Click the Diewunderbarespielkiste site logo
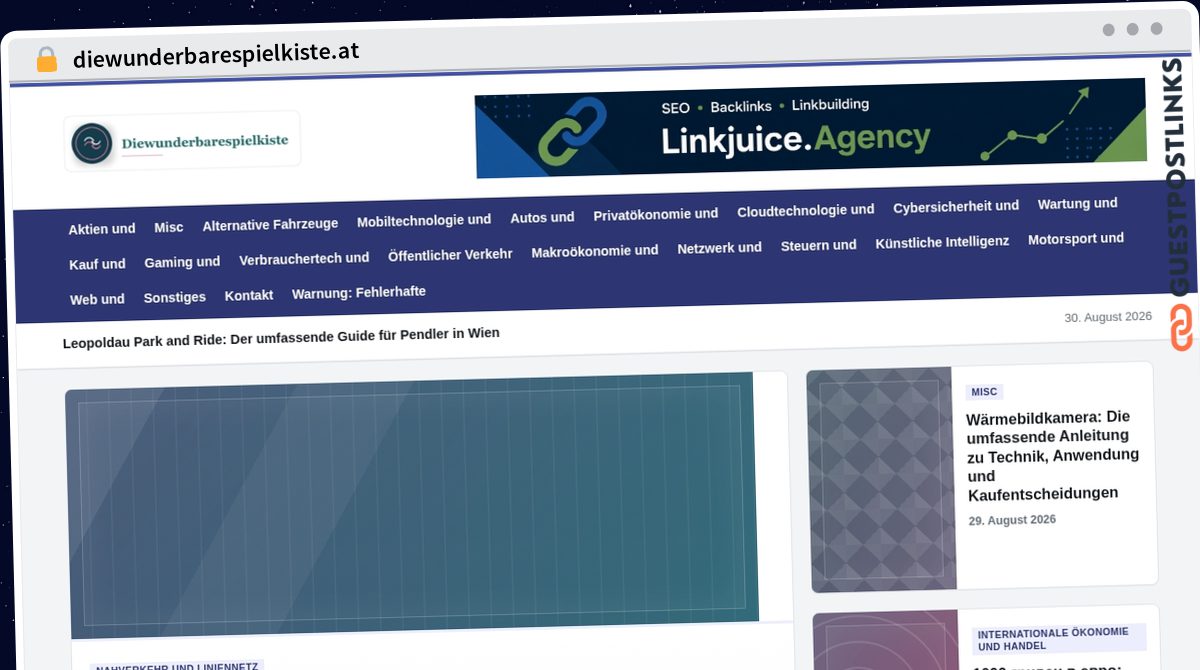This screenshot has height=670, width=1200. point(182,141)
